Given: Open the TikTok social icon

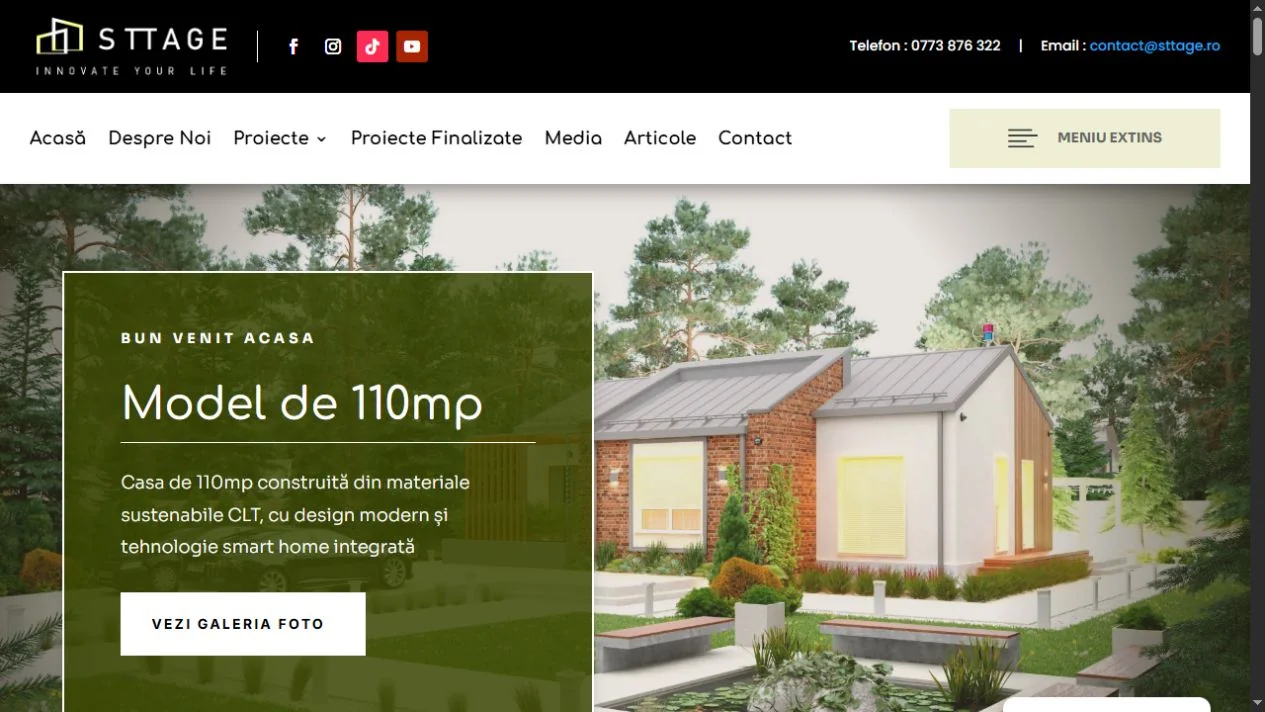Looking at the screenshot, I should 372,46.
